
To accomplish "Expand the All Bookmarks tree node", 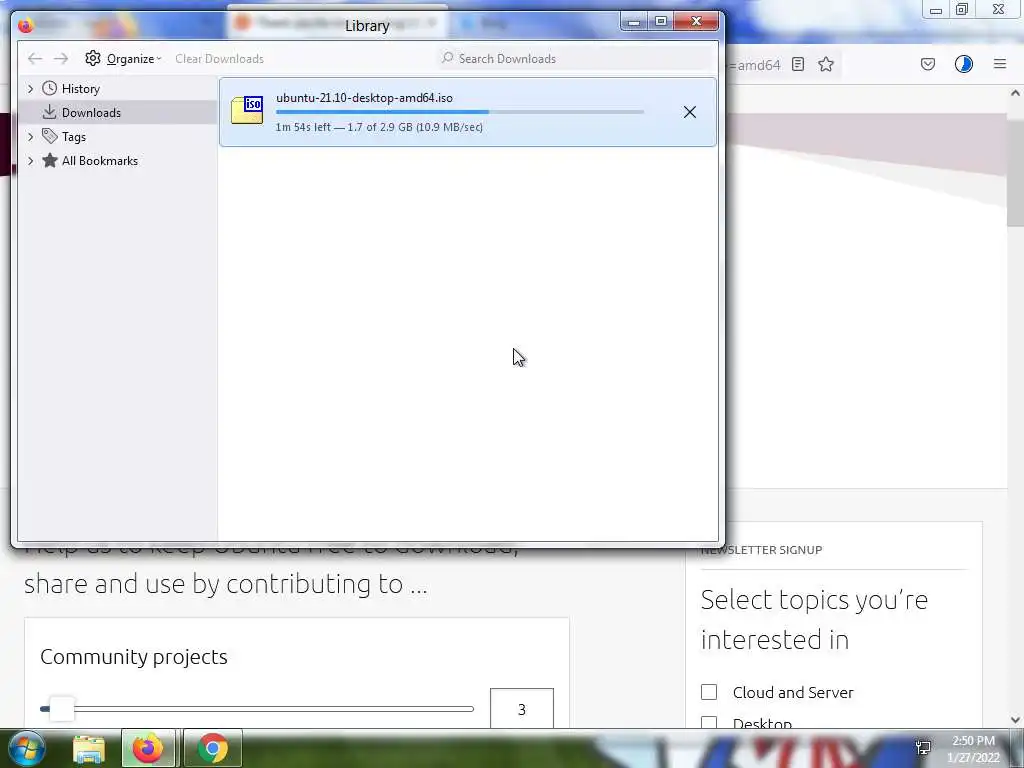I will tap(30, 161).
